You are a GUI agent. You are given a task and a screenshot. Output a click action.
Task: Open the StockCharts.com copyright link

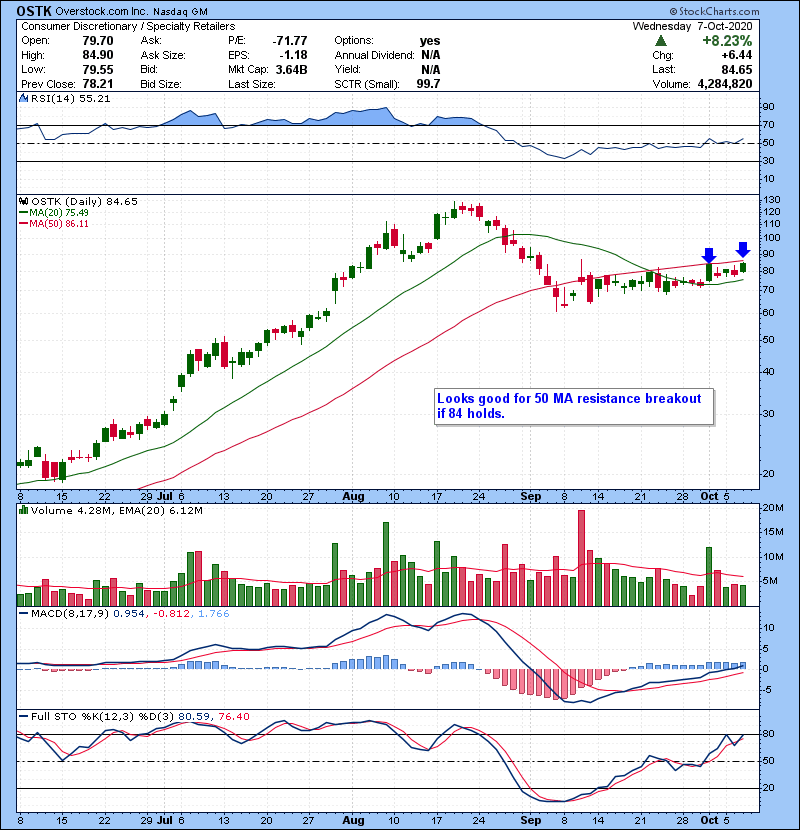pyautogui.click(x=714, y=11)
